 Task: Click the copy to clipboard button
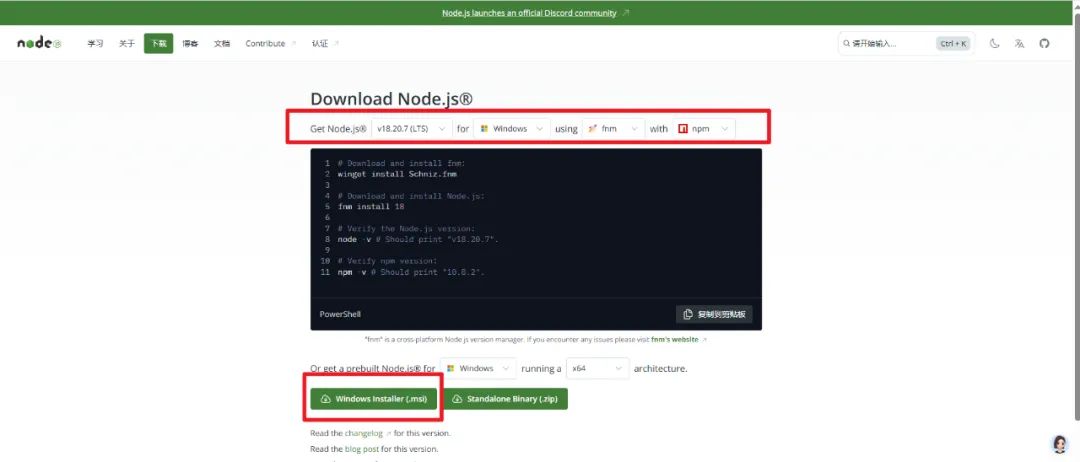point(714,314)
